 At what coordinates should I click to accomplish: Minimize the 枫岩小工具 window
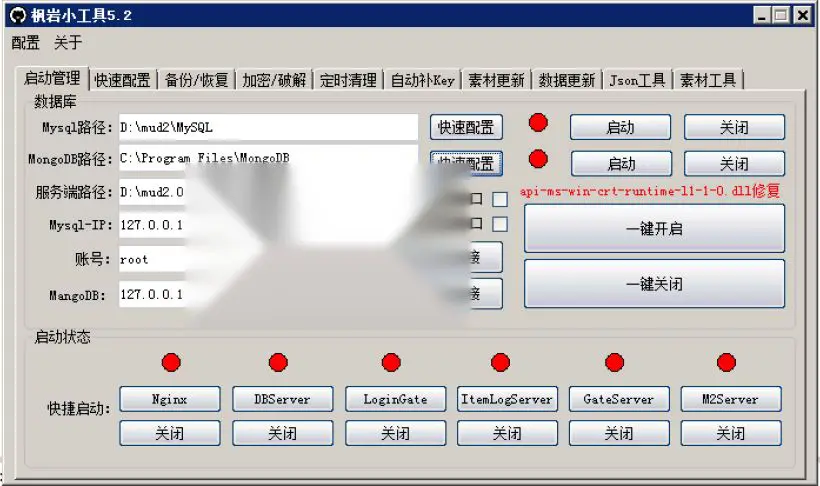click(762, 15)
